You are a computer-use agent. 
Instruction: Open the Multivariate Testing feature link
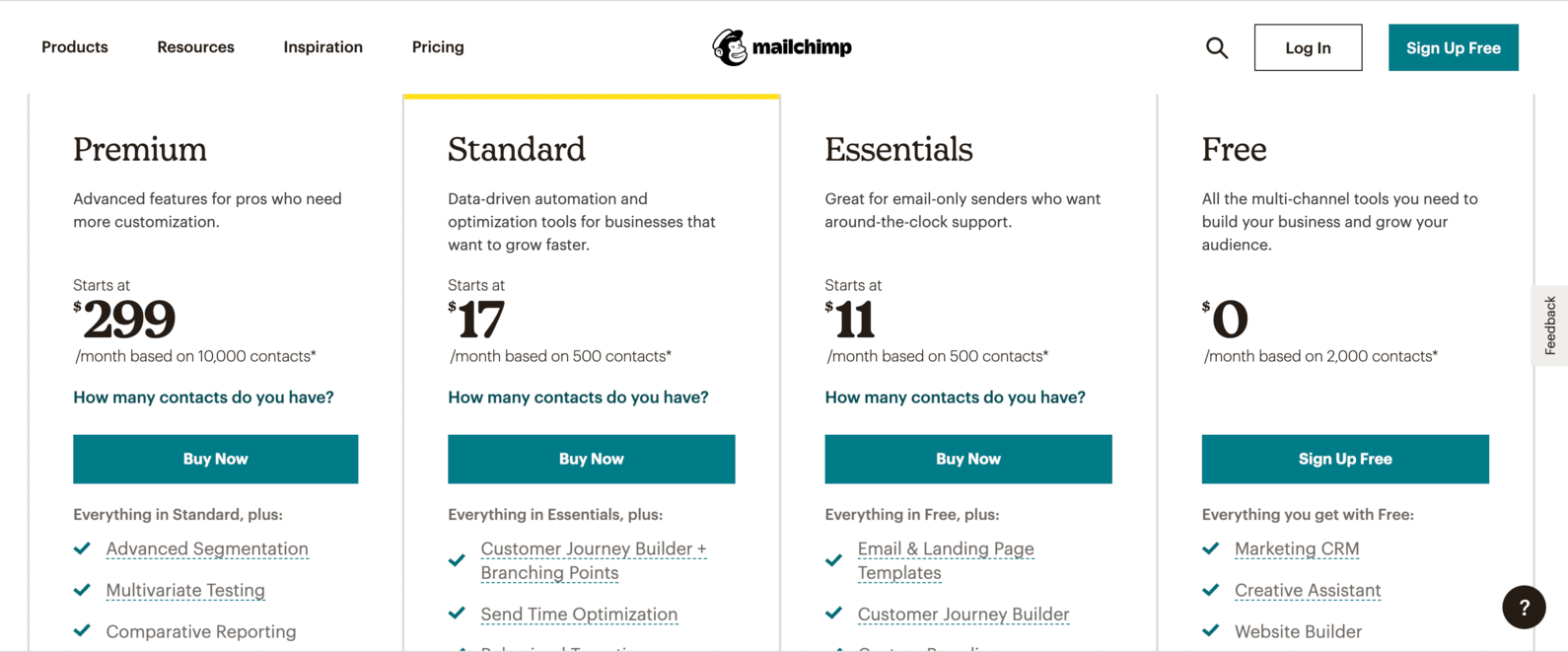click(x=185, y=590)
